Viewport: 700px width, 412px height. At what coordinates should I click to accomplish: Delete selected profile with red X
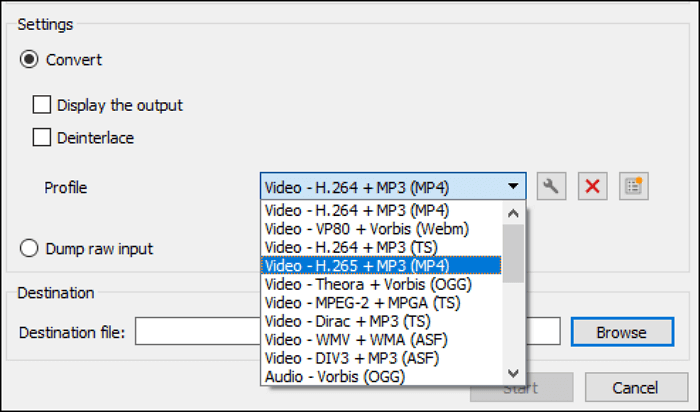(x=591, y=186)
